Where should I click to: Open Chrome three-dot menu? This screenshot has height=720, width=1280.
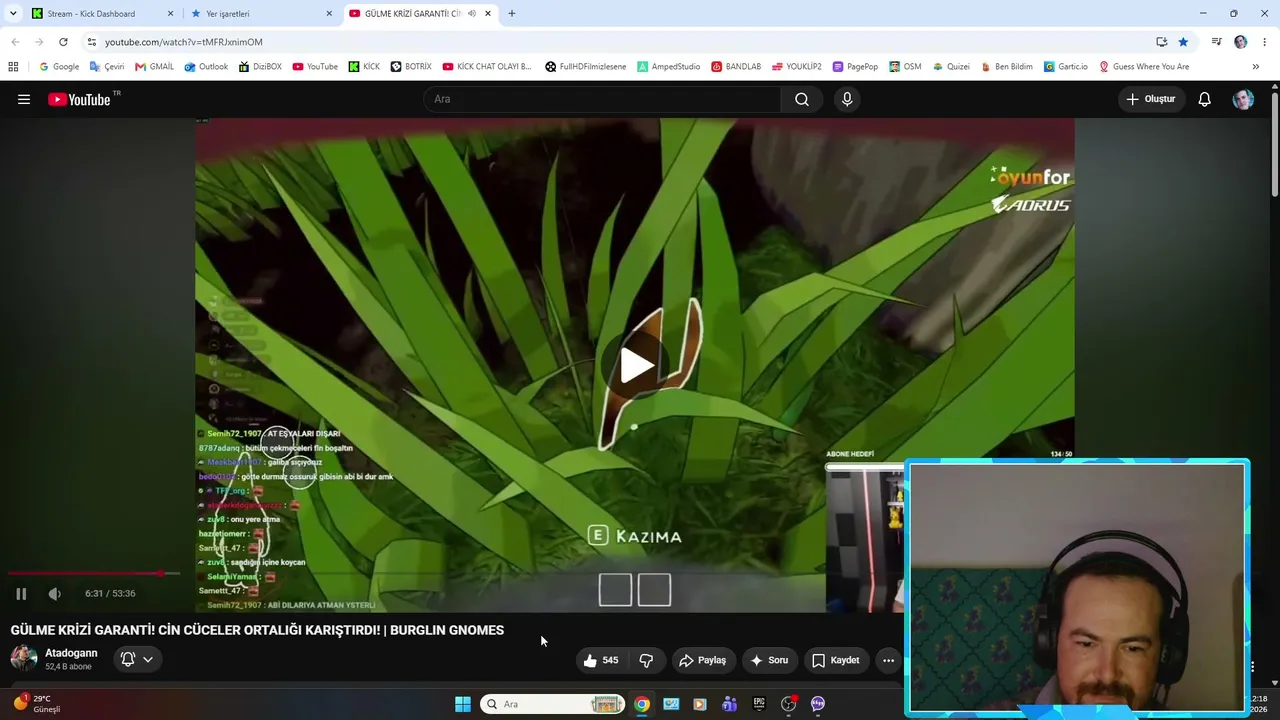(x=1265, y=42)
